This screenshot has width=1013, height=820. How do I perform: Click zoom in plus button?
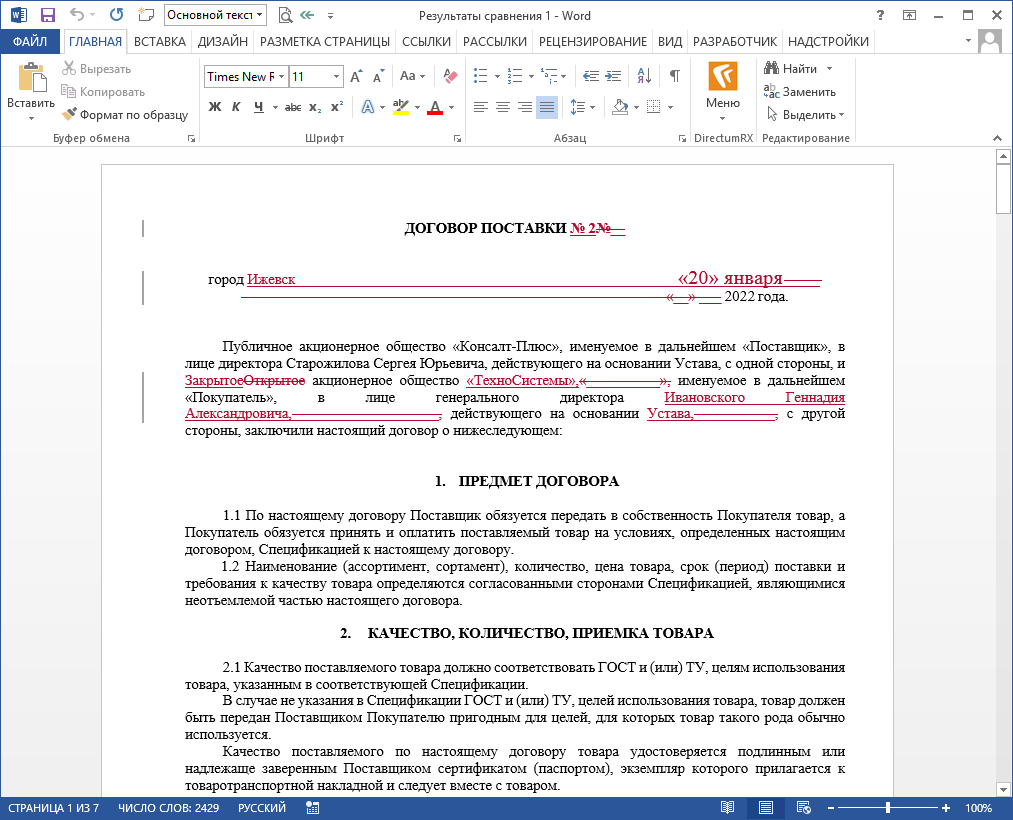click(946, 808)
